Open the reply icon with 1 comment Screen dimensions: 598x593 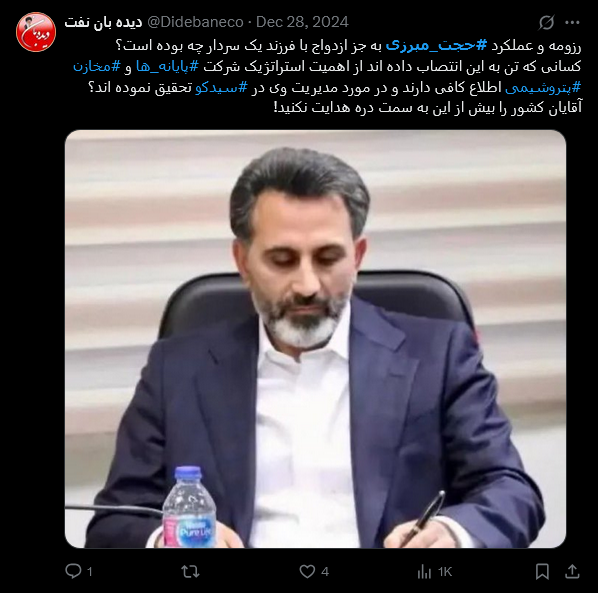73,571
